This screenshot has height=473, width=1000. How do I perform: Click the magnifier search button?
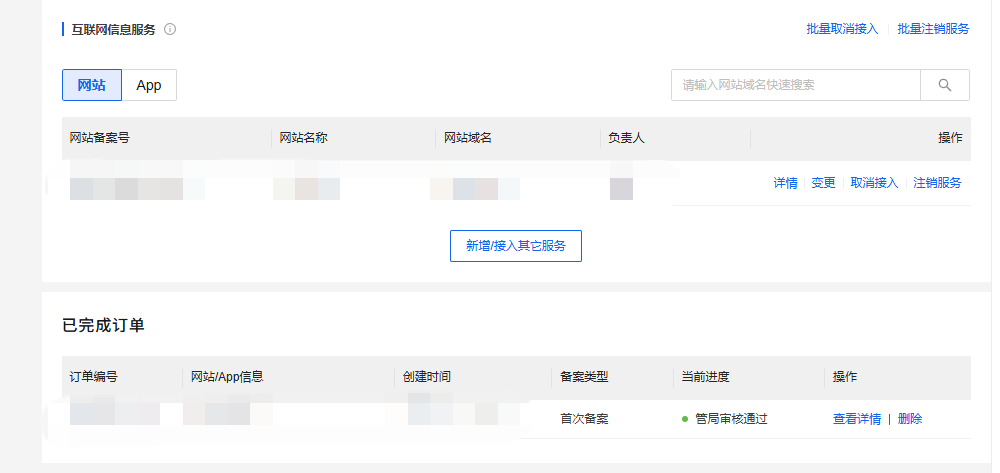944,85
